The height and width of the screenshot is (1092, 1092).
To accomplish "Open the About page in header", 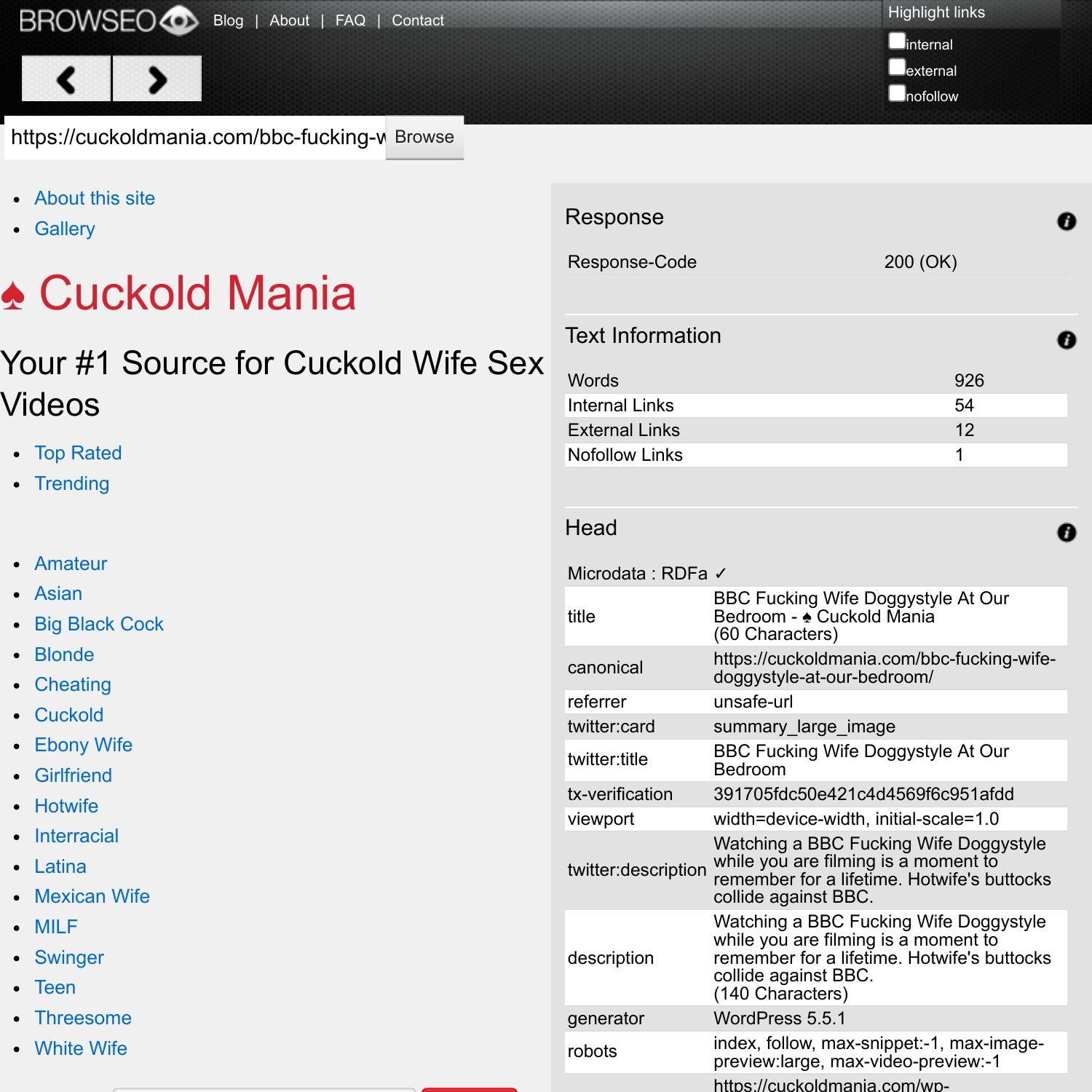I will [289, 20].
